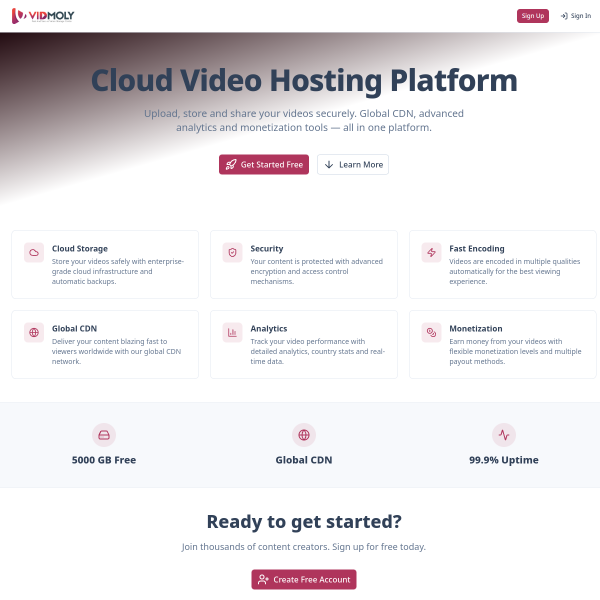Click the cloud icon beside Cloud Storage
The image size is (600, 600).
pos(34,253)
